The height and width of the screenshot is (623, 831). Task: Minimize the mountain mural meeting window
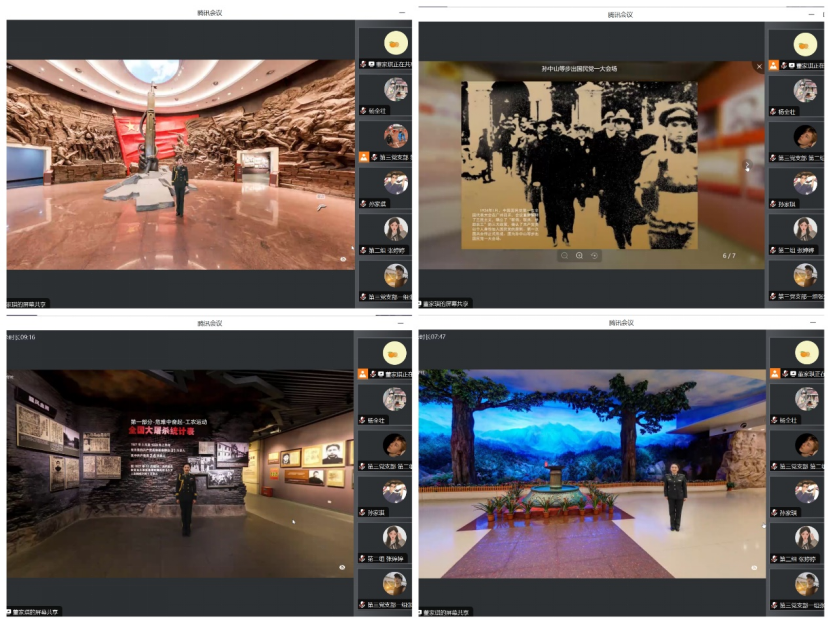[x=813, y=322]
